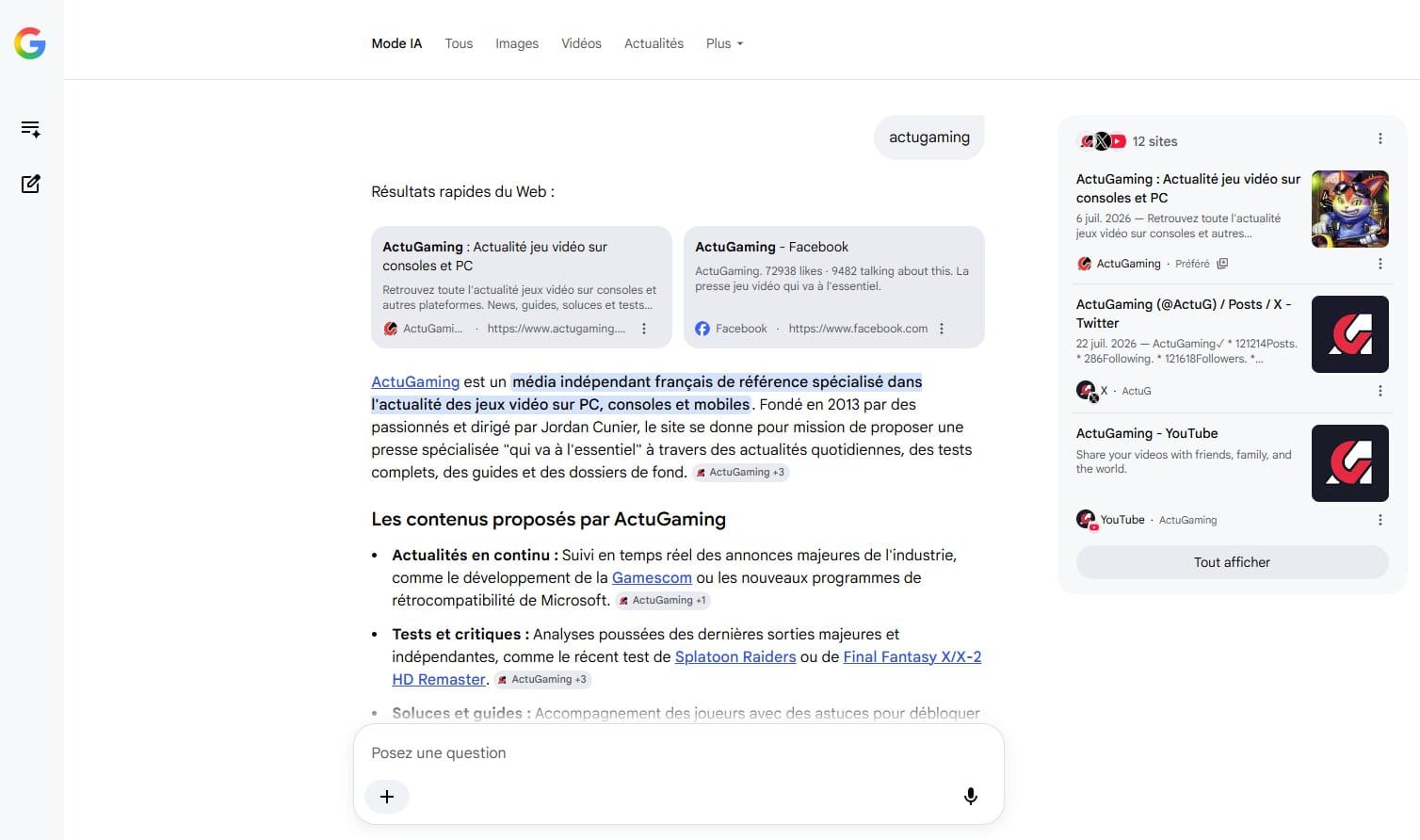
Task: Open three-dot menu for Facebook result card
Action: (x=942, y=329)
